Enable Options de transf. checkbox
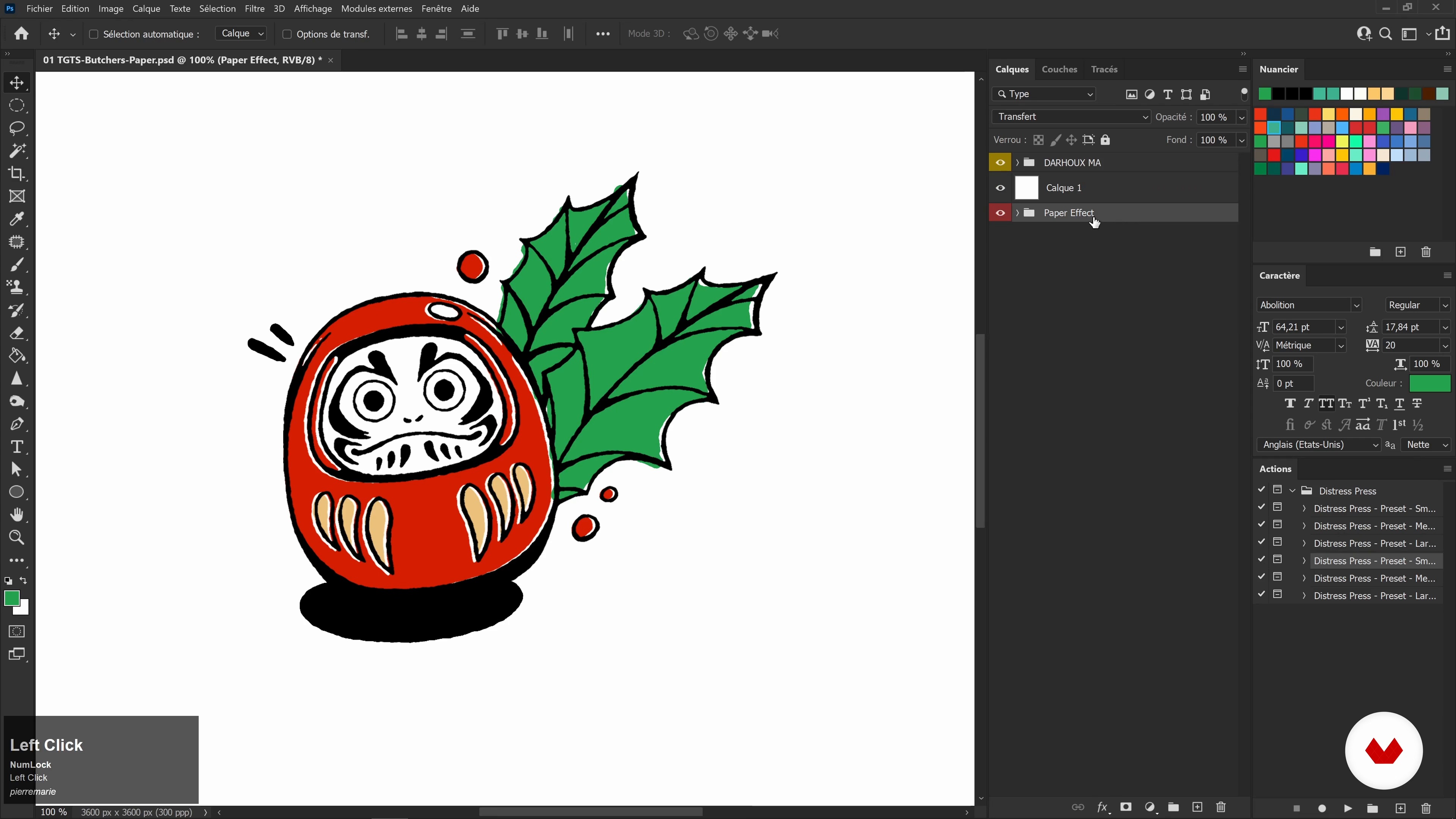This screenshot has width=1456, height=819. pyautogui.click(x=287, y=34)
